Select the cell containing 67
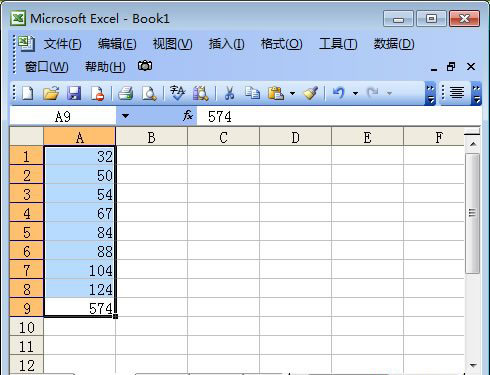 coord(79,213)
